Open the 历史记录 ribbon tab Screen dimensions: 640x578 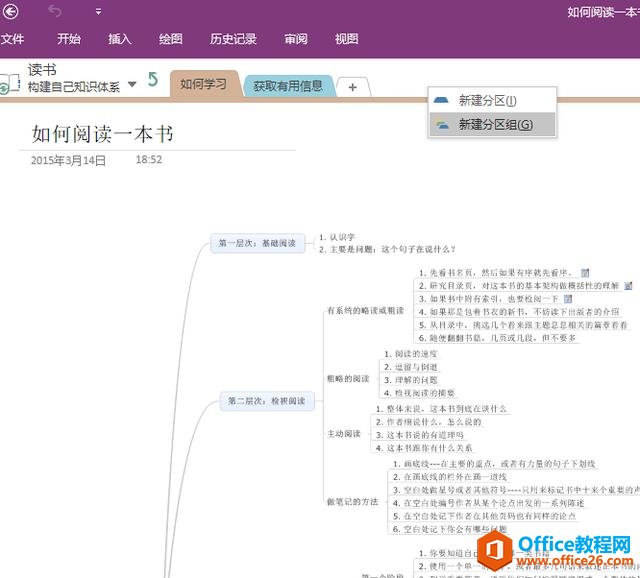pyautogui.click(x=233, y=39)
